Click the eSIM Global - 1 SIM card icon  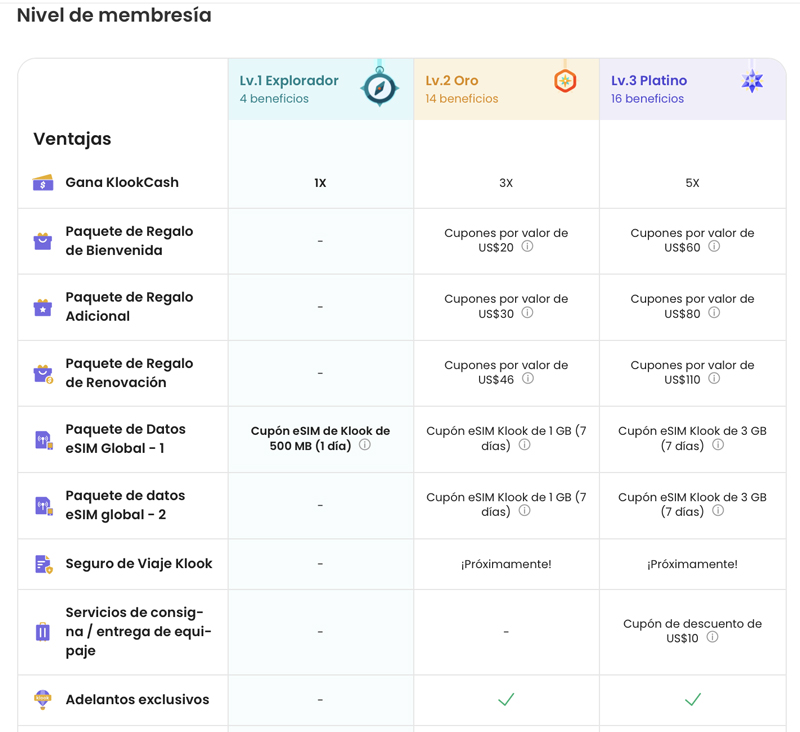(44, 440)
